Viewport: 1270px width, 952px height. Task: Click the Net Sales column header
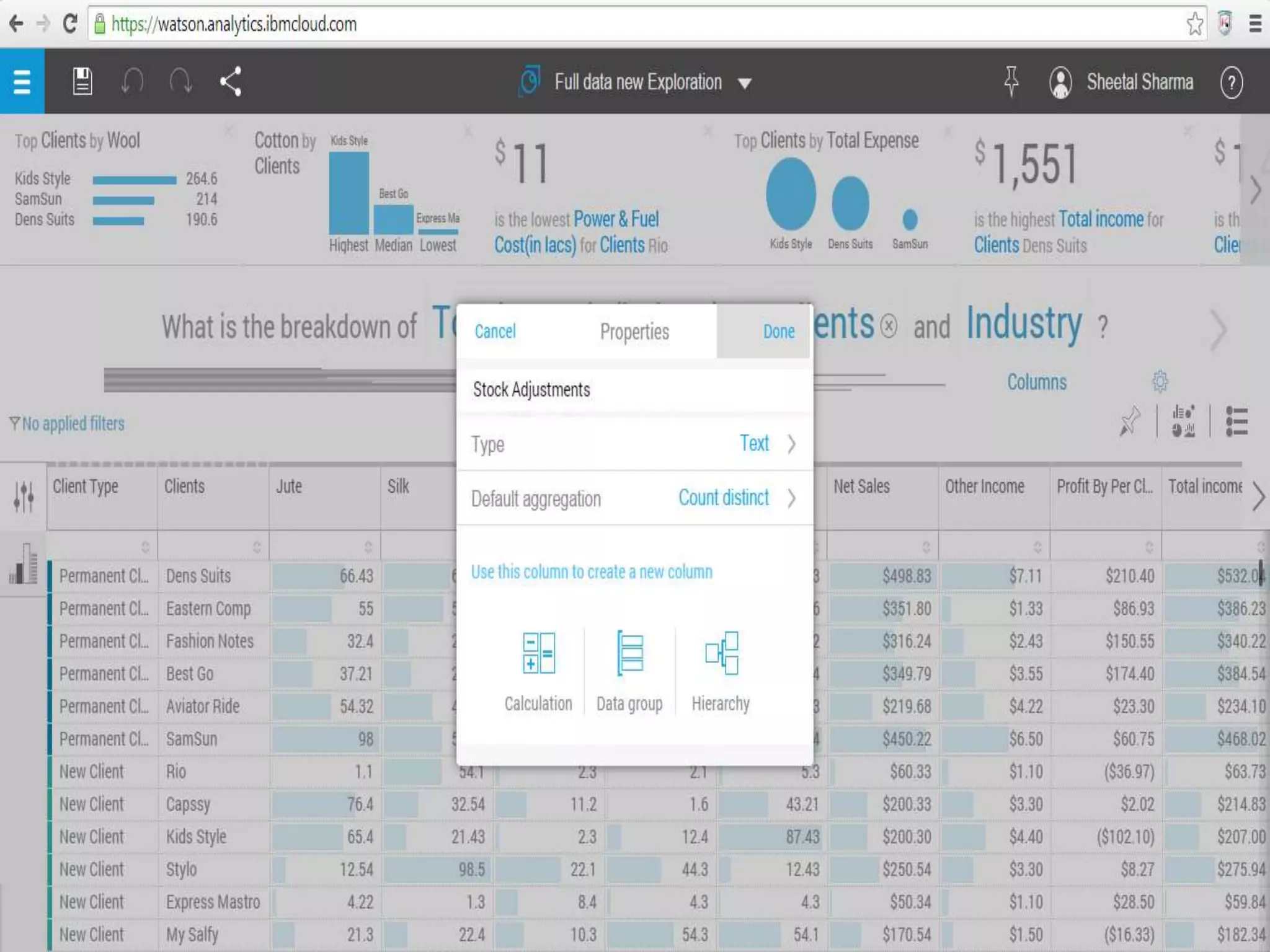click(x=862, y=487)
